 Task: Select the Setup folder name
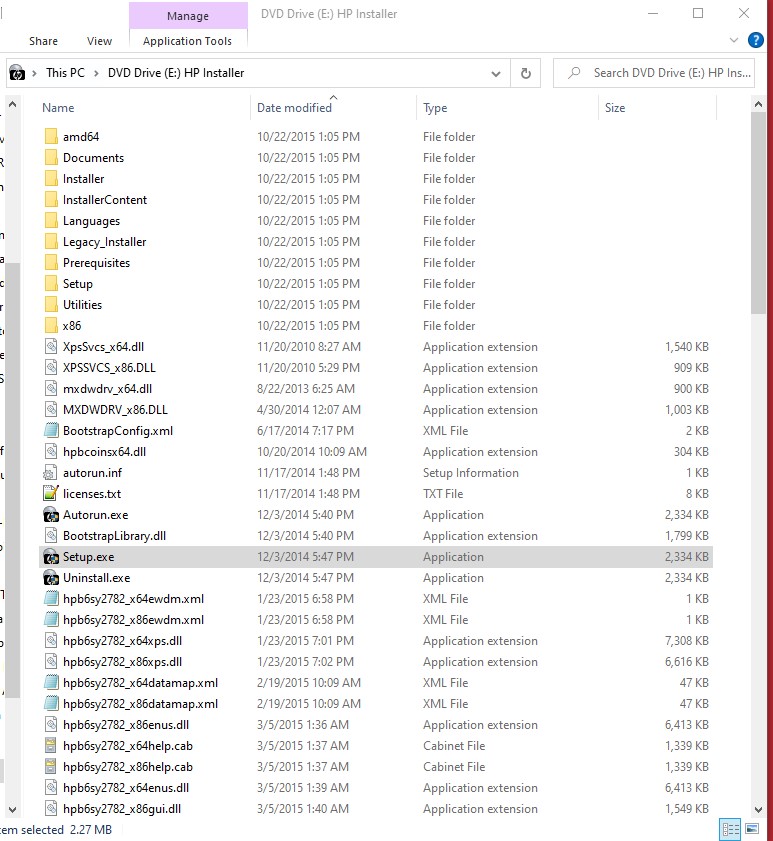pos(78,284)
